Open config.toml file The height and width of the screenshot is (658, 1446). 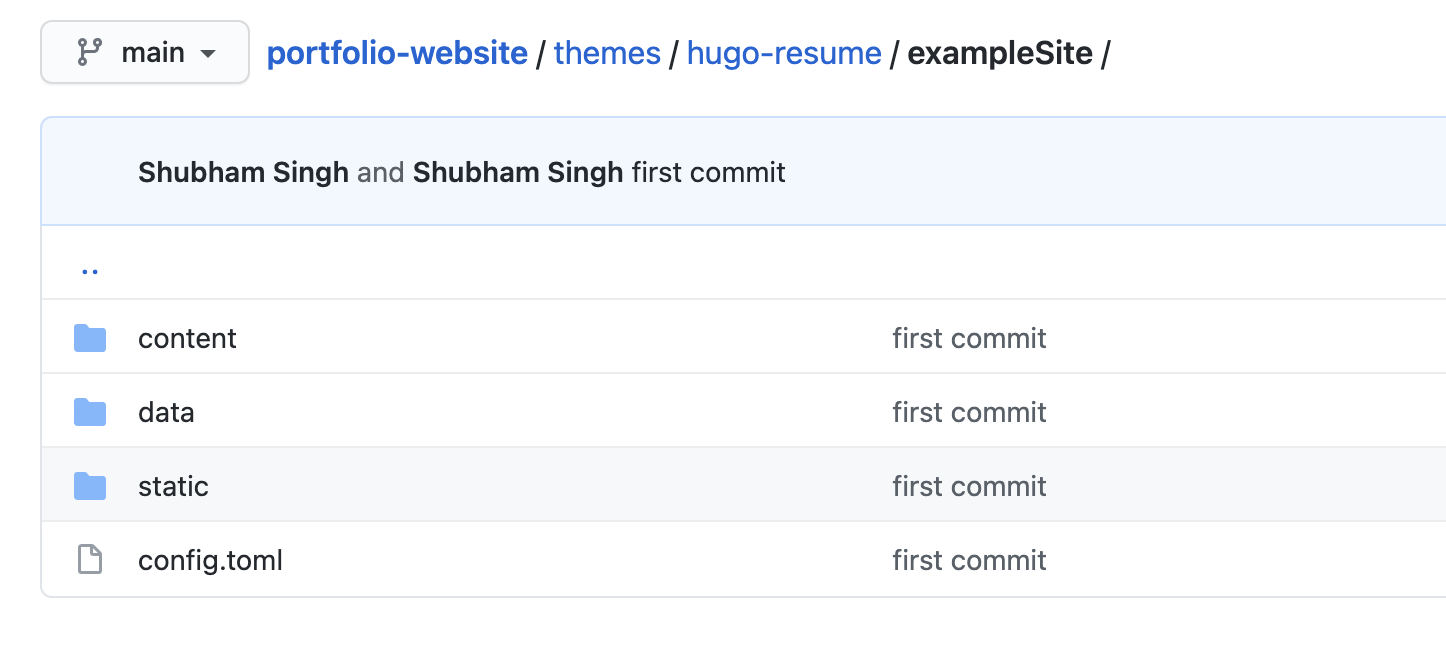[x=210, y=560]
